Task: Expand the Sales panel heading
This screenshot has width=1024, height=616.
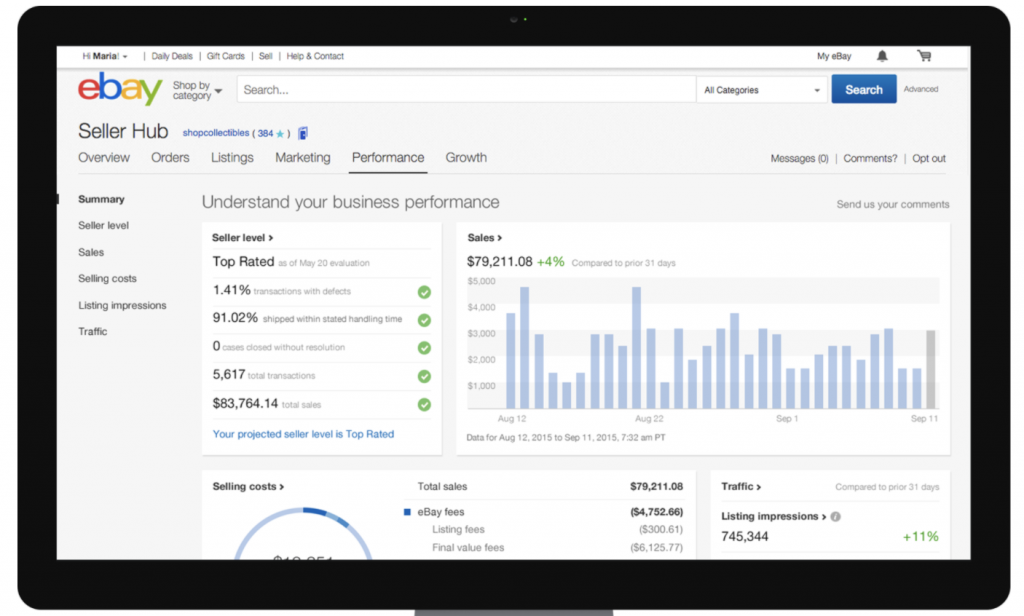Action: coord(485,238)
